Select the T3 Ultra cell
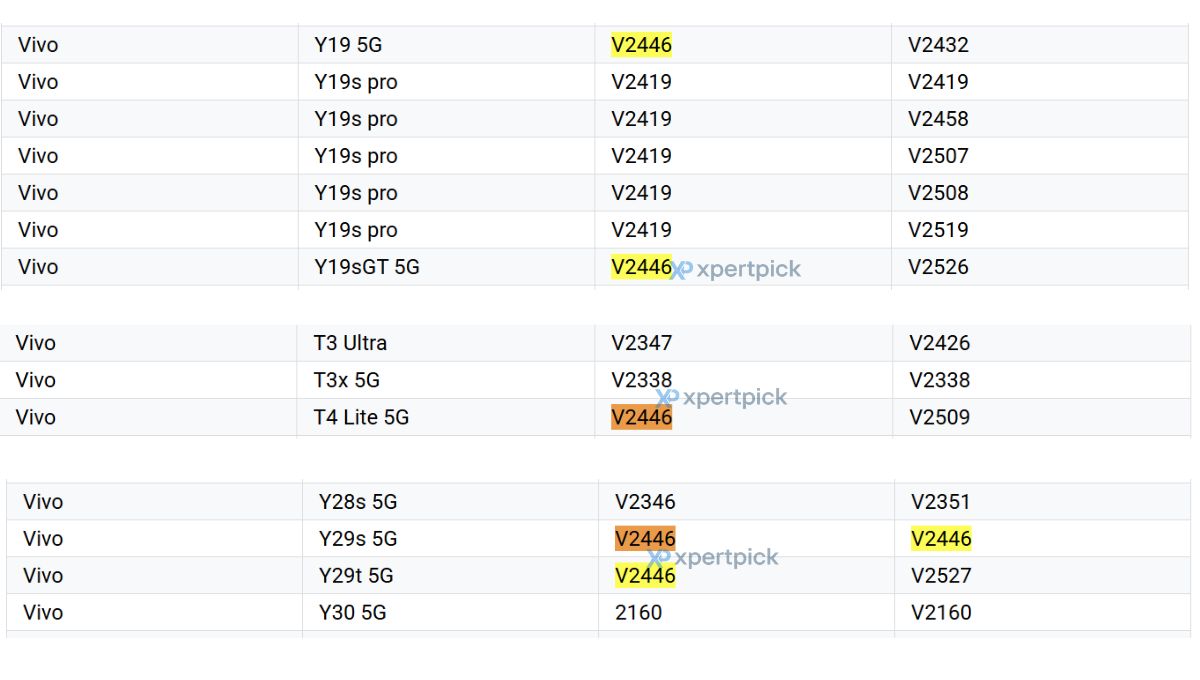 pyautogui.click(x=350, y=343)
